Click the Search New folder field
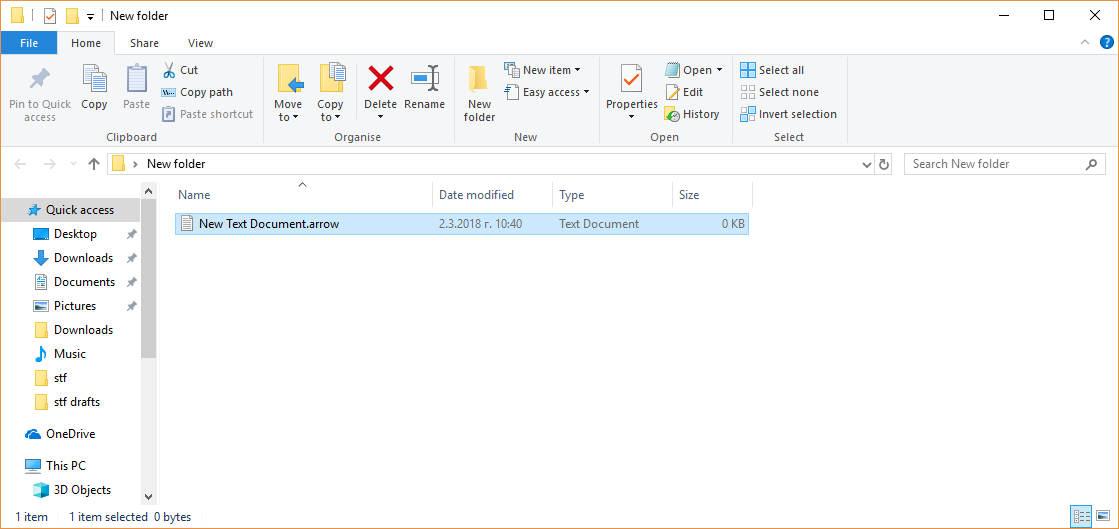This screenshot has width=1119, height=529. [x=995, y=164]
